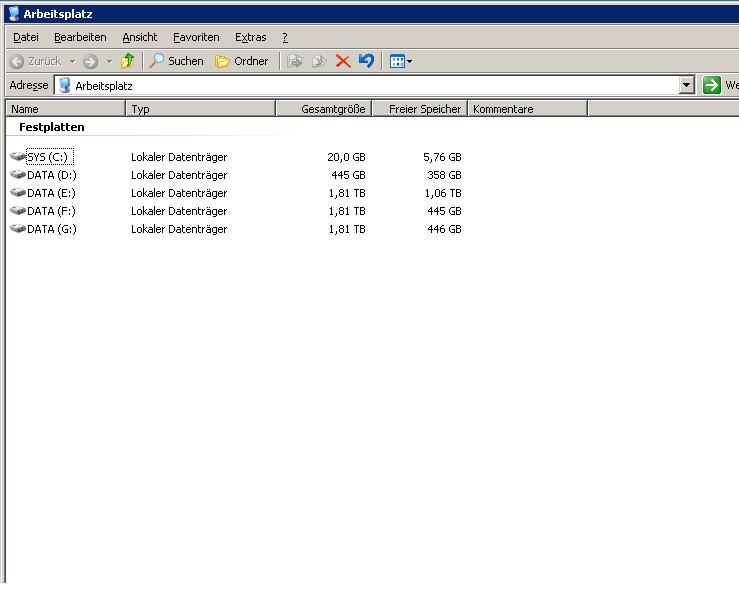Viewport: 739px width, 600px height.
Task: Open the Datei menu
Action: [x=26, y=37]
